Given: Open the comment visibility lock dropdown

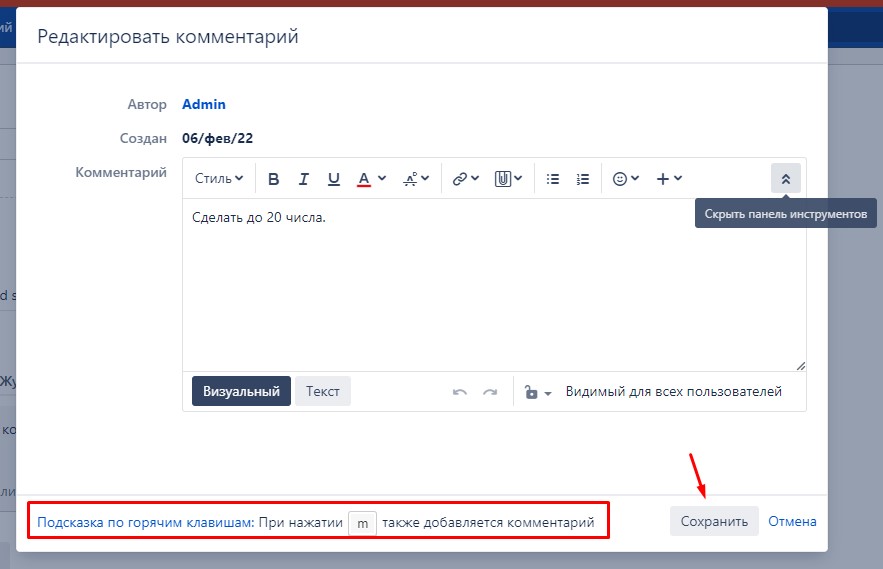Looking at the screenshot, I should [x=538, y=392].
